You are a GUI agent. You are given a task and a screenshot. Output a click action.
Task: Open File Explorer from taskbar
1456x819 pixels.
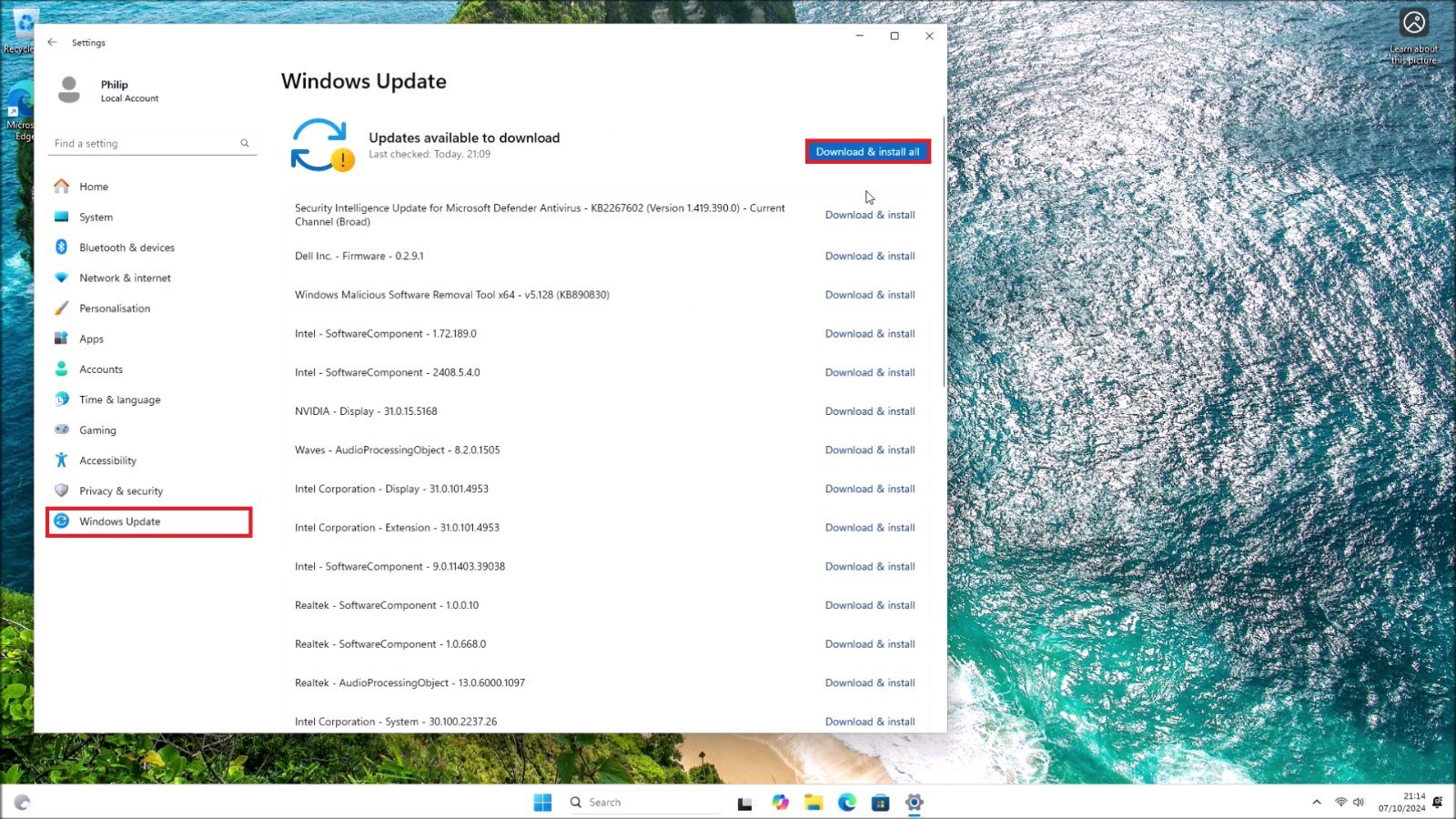tap(814, 802)
